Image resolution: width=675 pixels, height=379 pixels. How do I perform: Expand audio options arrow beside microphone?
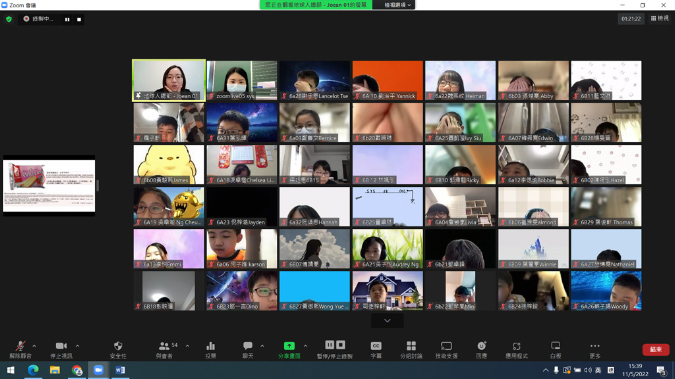[34, 346]
